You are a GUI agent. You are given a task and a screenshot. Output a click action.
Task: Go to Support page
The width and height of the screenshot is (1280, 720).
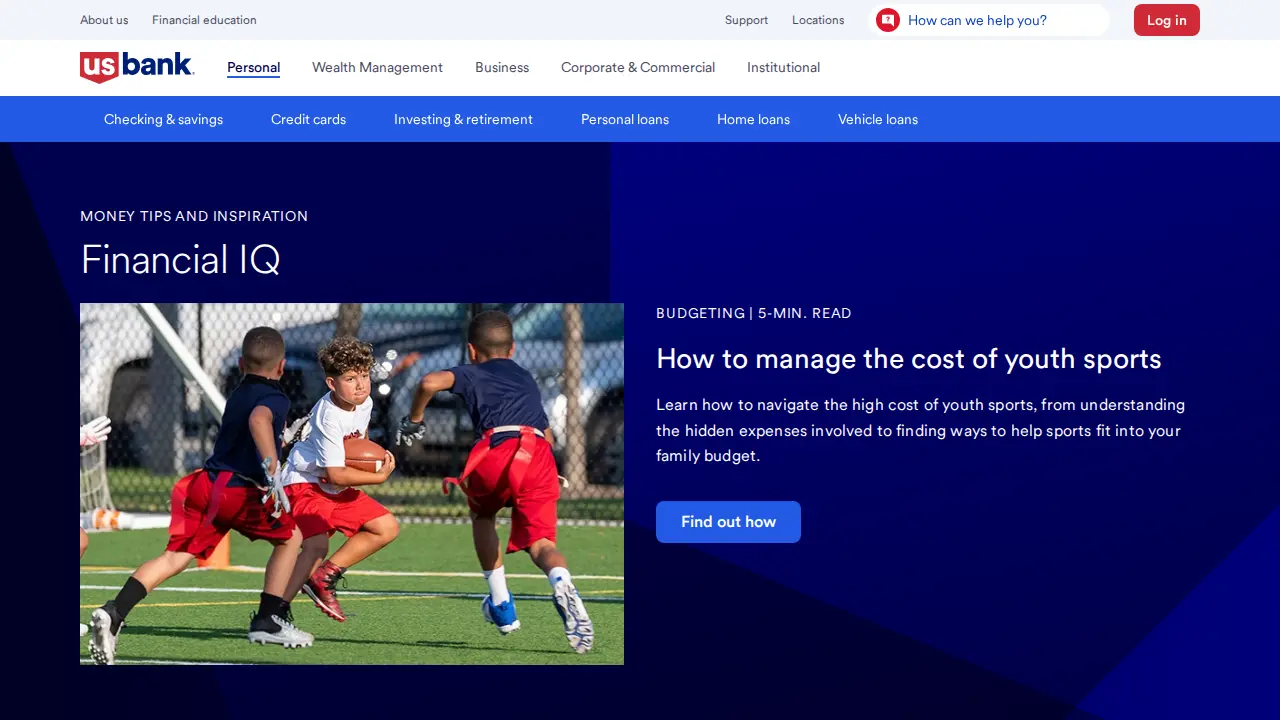click(x=746, y=20)
